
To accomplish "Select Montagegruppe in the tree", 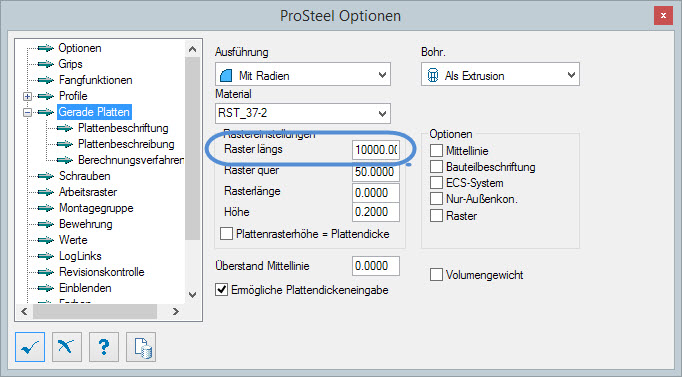I will (x=96, y=208).
